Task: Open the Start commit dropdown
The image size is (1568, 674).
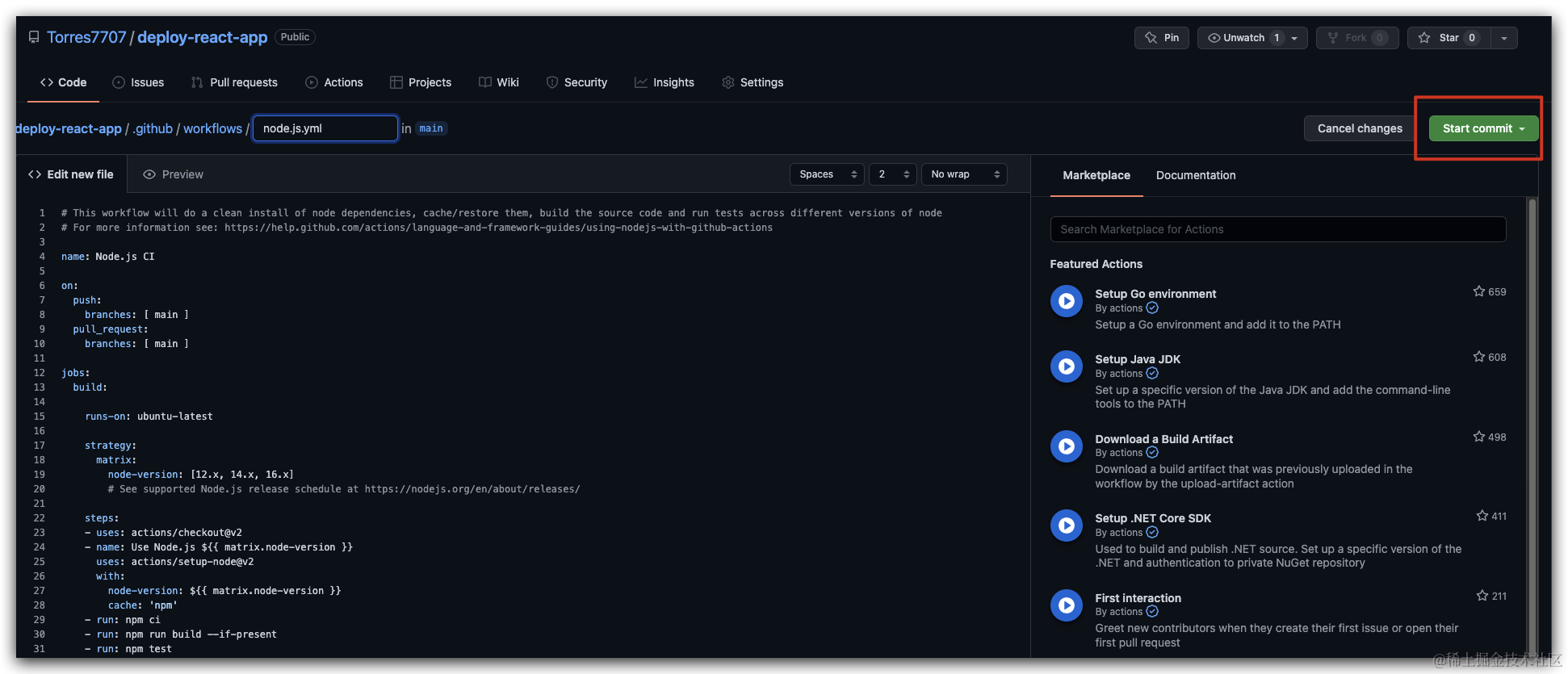Action: coord(1484,128)
